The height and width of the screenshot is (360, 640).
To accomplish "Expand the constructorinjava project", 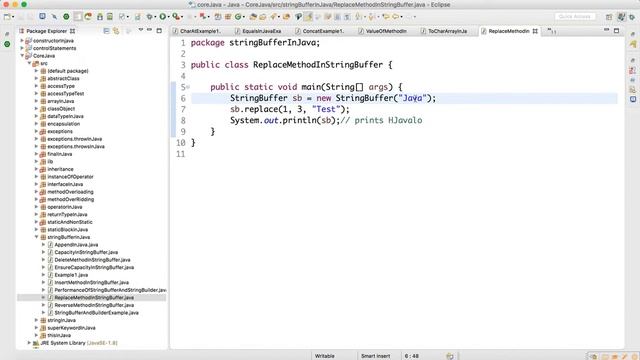I will (x=22, y=41).
